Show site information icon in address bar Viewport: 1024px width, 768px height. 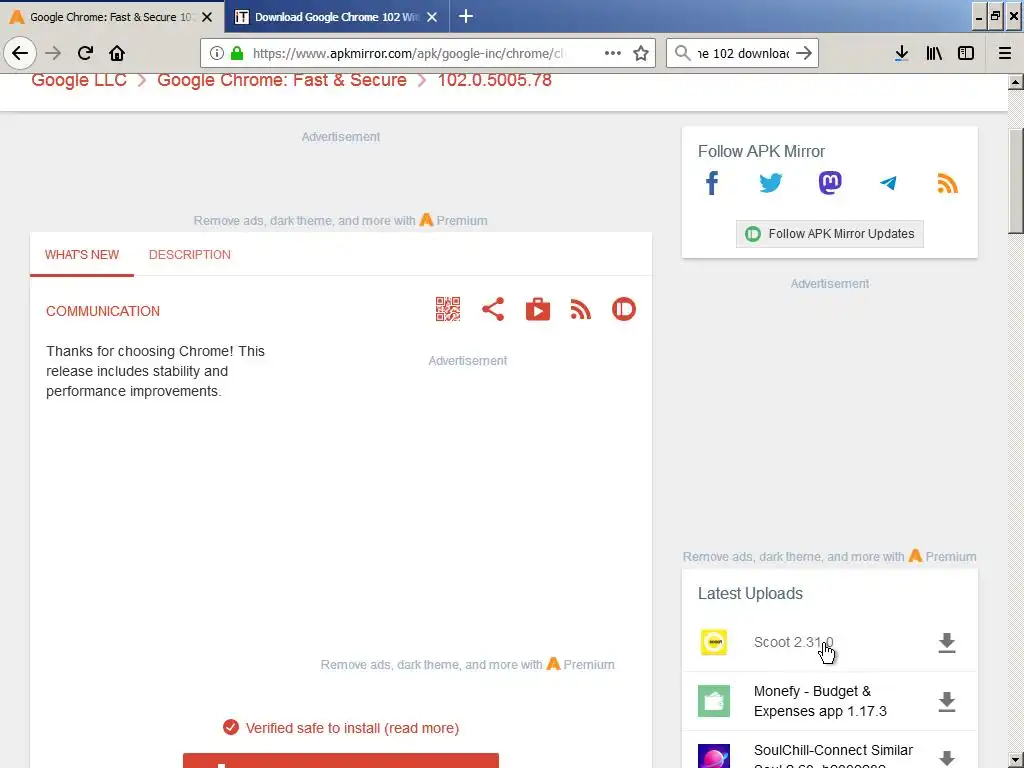pos(217,53)
